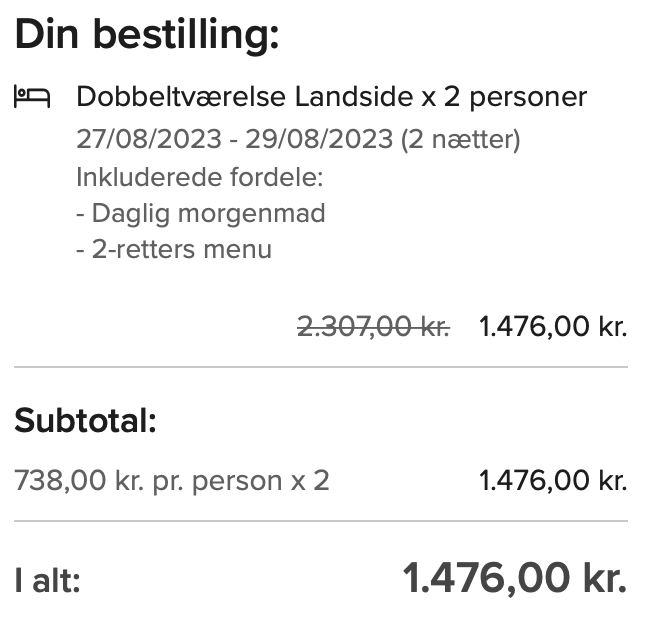Click the large bold total 1.476,00 kr.
The height and width of the screenshot is (624, 646).
(x=515, y=578)
